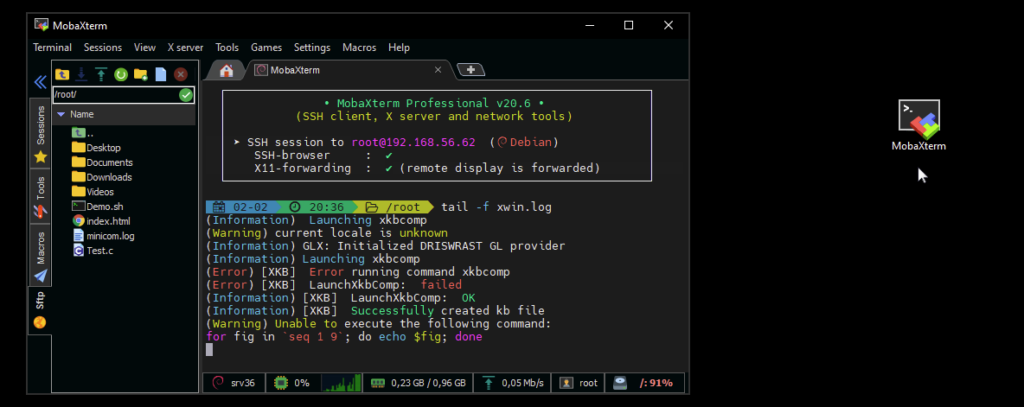
Task: Select the index.html file
Action: tap(101, 221)
